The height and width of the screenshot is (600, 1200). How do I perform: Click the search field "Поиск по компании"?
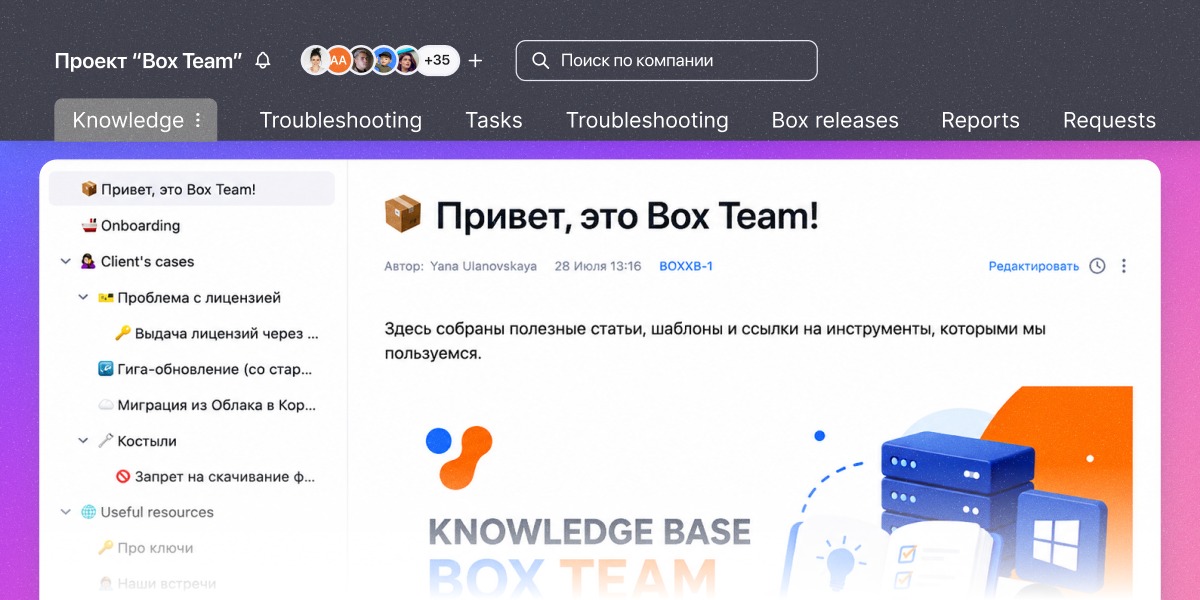pyautogui.click(x=666, y=60)
